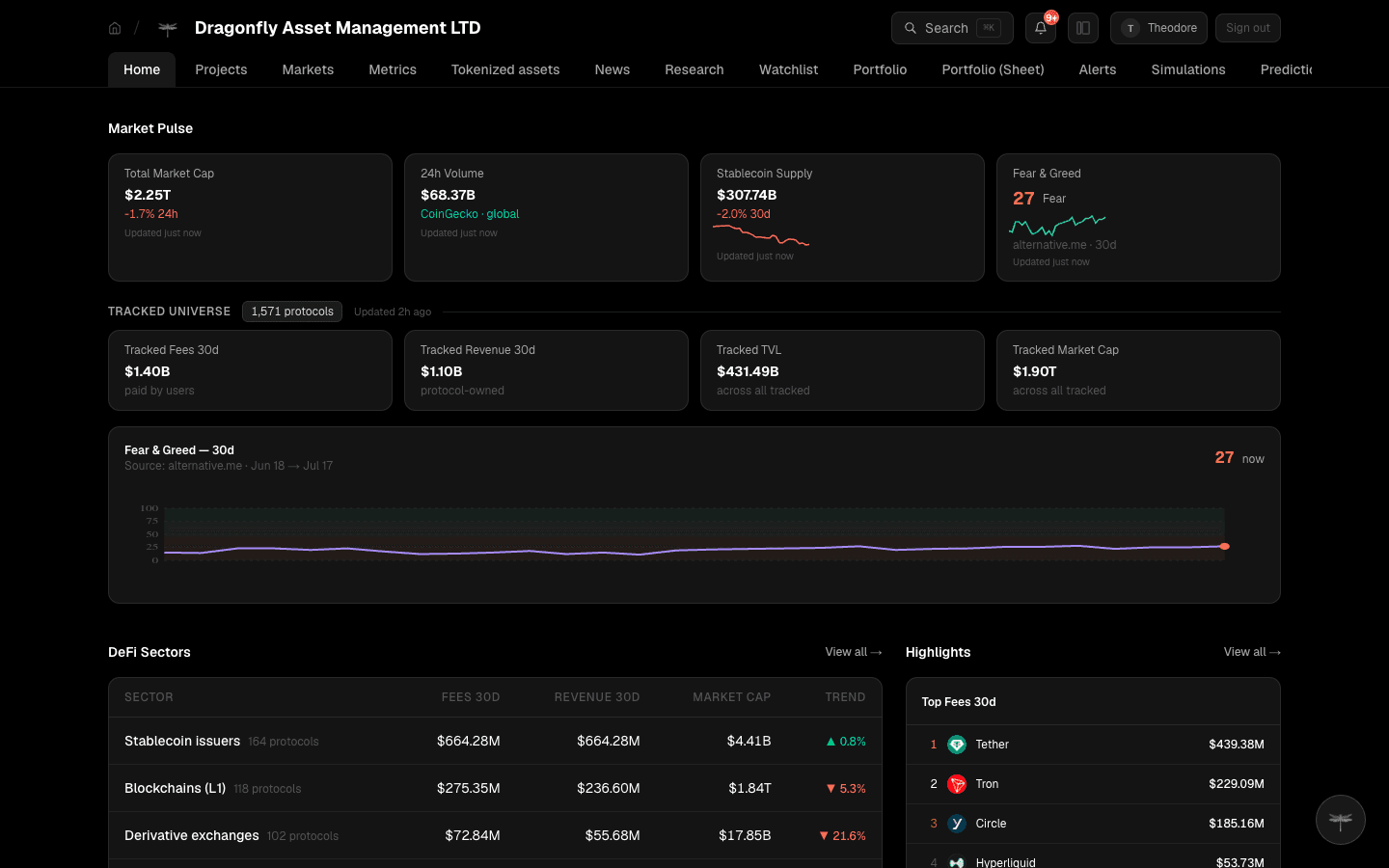Click the Fear & Greed chart endpoint dot
This screenshot has height=868, width=1389.
coord(1224,547)
